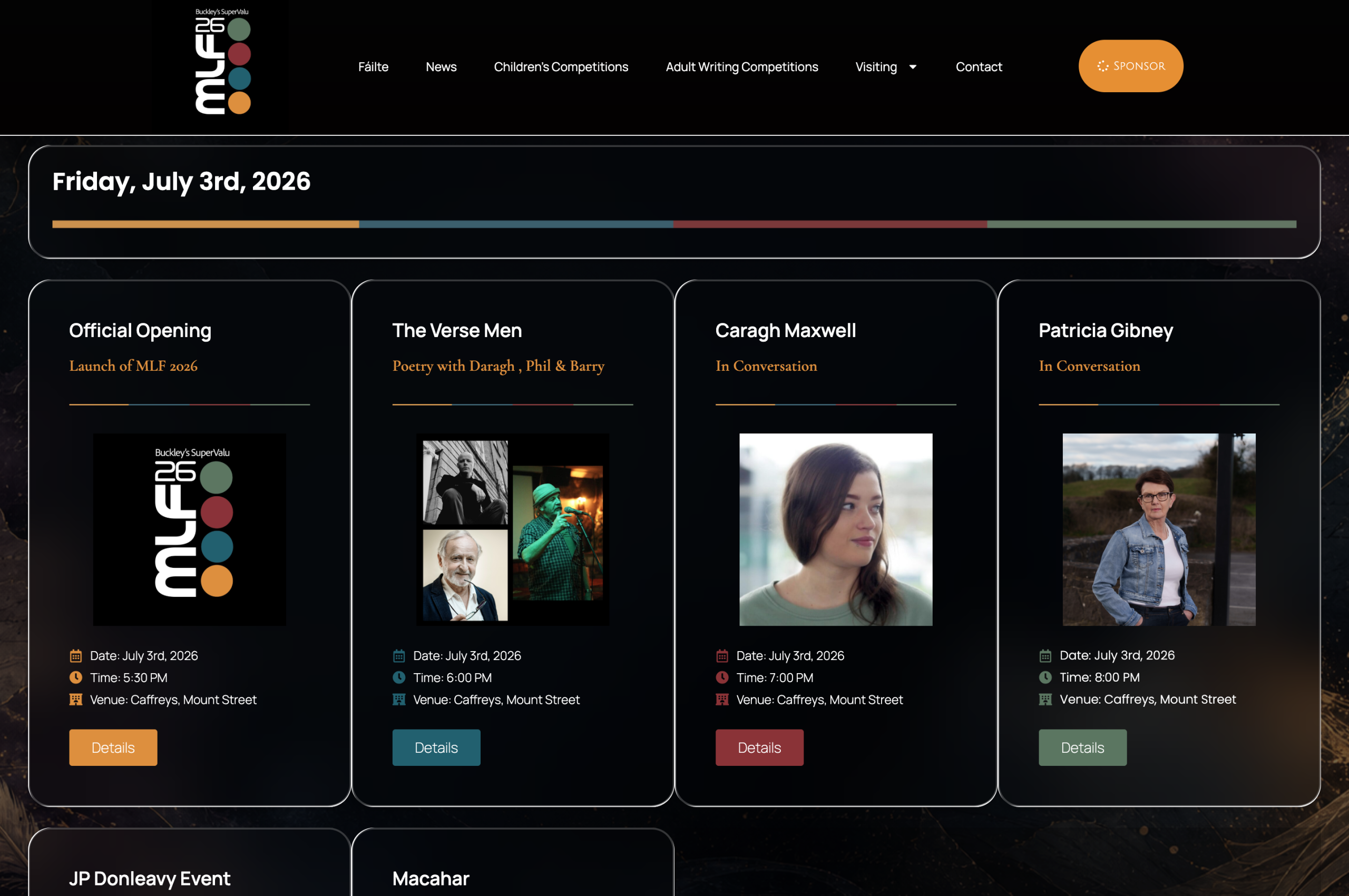Open Details for Caragh Maxwell
1349x896 pixels.
(759, 747)
